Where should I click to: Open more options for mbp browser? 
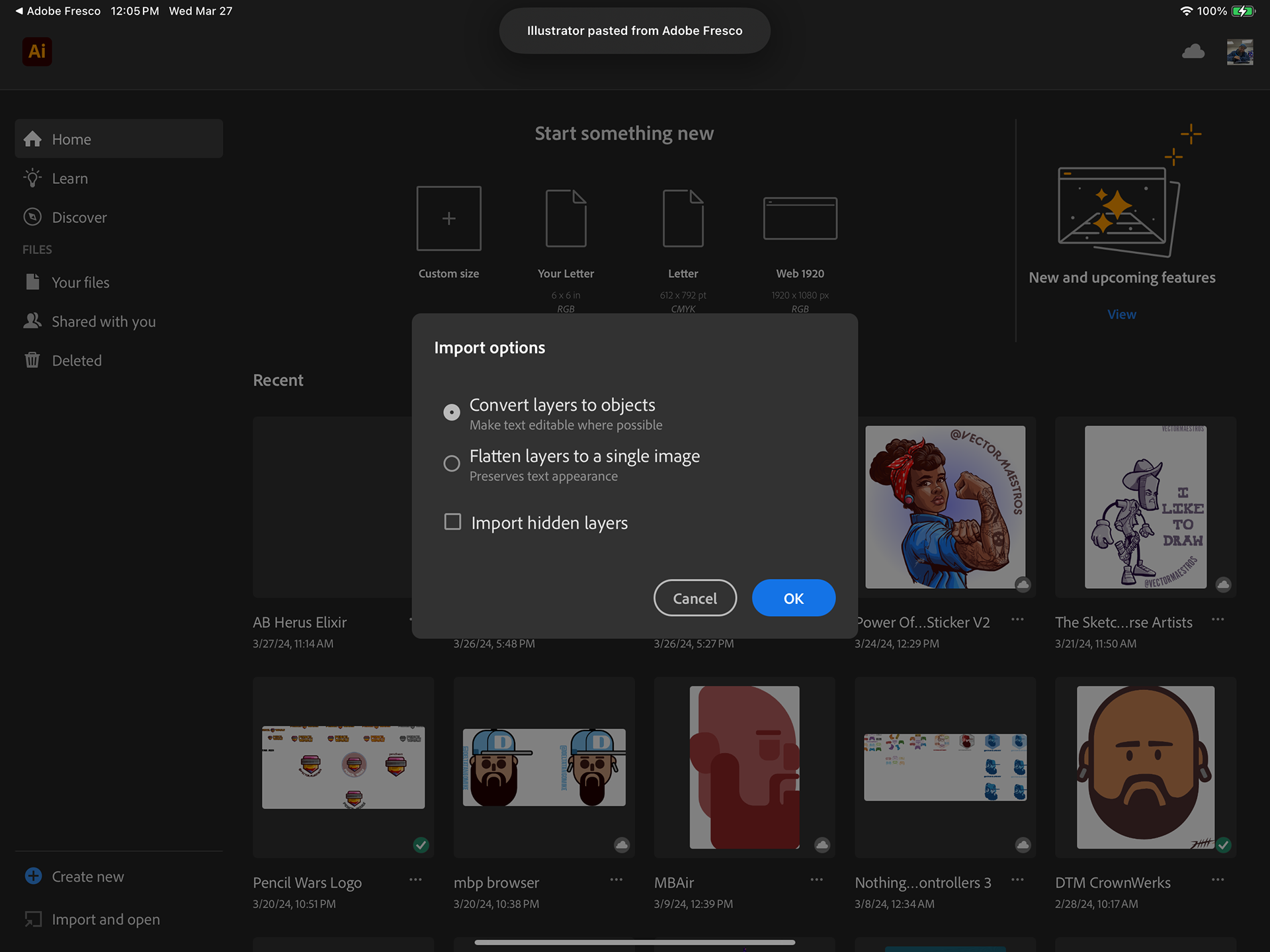point(616,879)
